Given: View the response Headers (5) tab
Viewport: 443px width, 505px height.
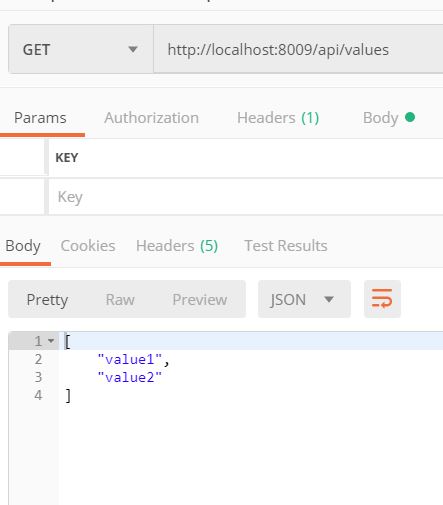Looking at the screenshot, I should pos(177,246).
